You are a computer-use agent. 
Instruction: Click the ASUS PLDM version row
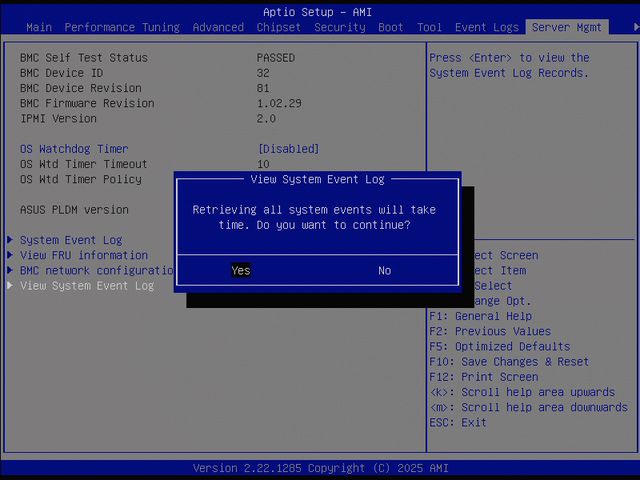(x=74, y=210)
